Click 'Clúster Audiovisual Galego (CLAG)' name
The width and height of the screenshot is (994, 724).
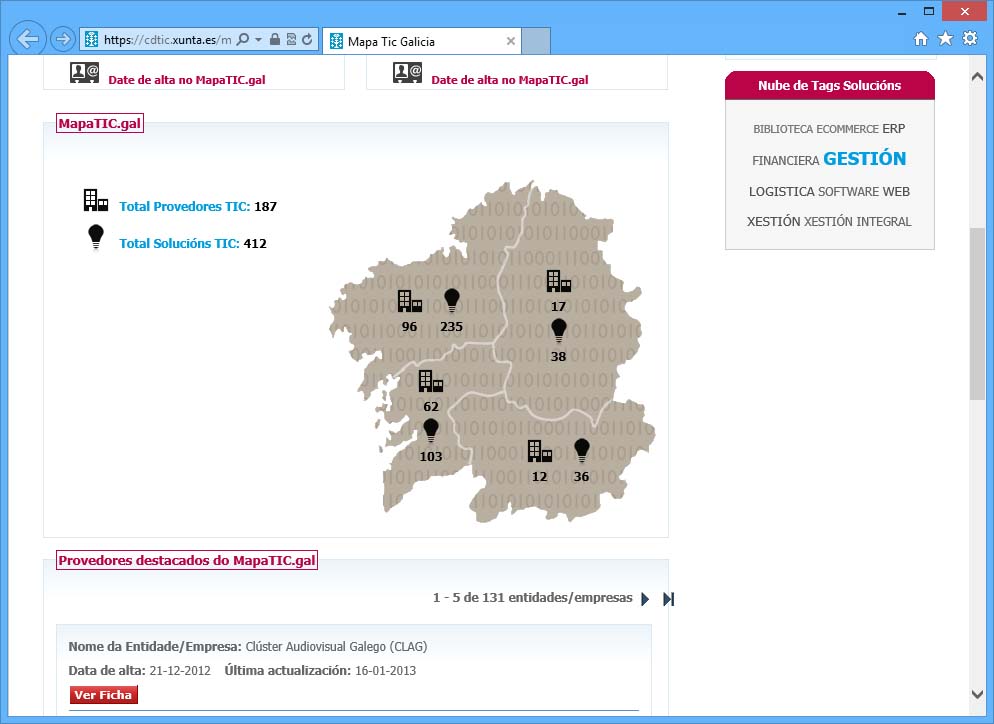coord(336,647)
